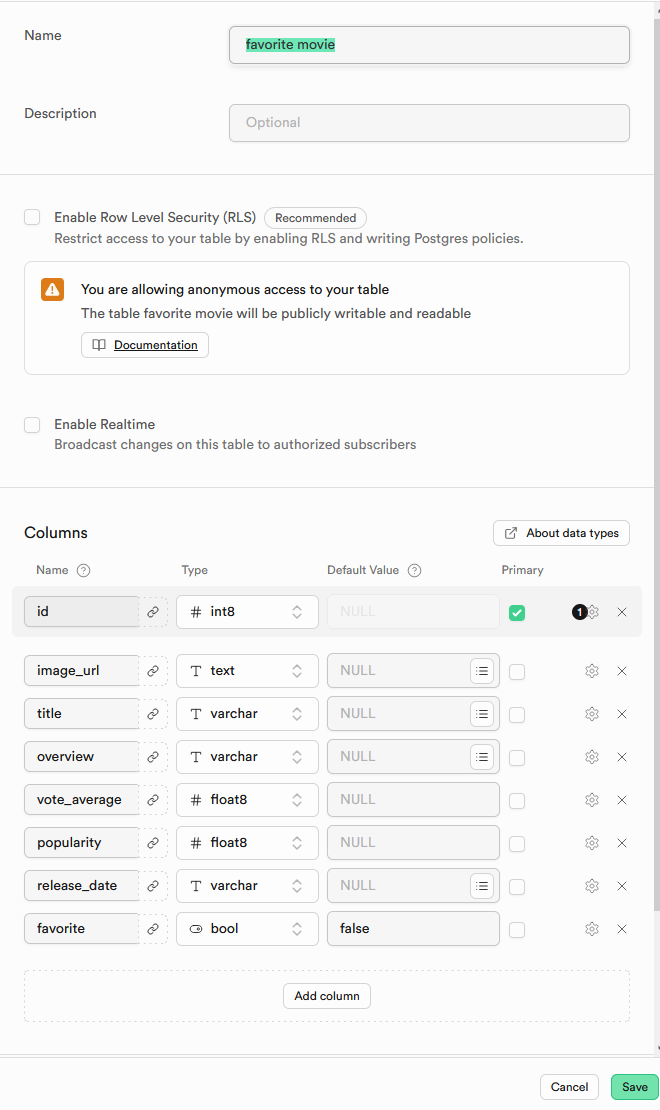
Task: Mark release_date as primary key
Action: [517, 886]
